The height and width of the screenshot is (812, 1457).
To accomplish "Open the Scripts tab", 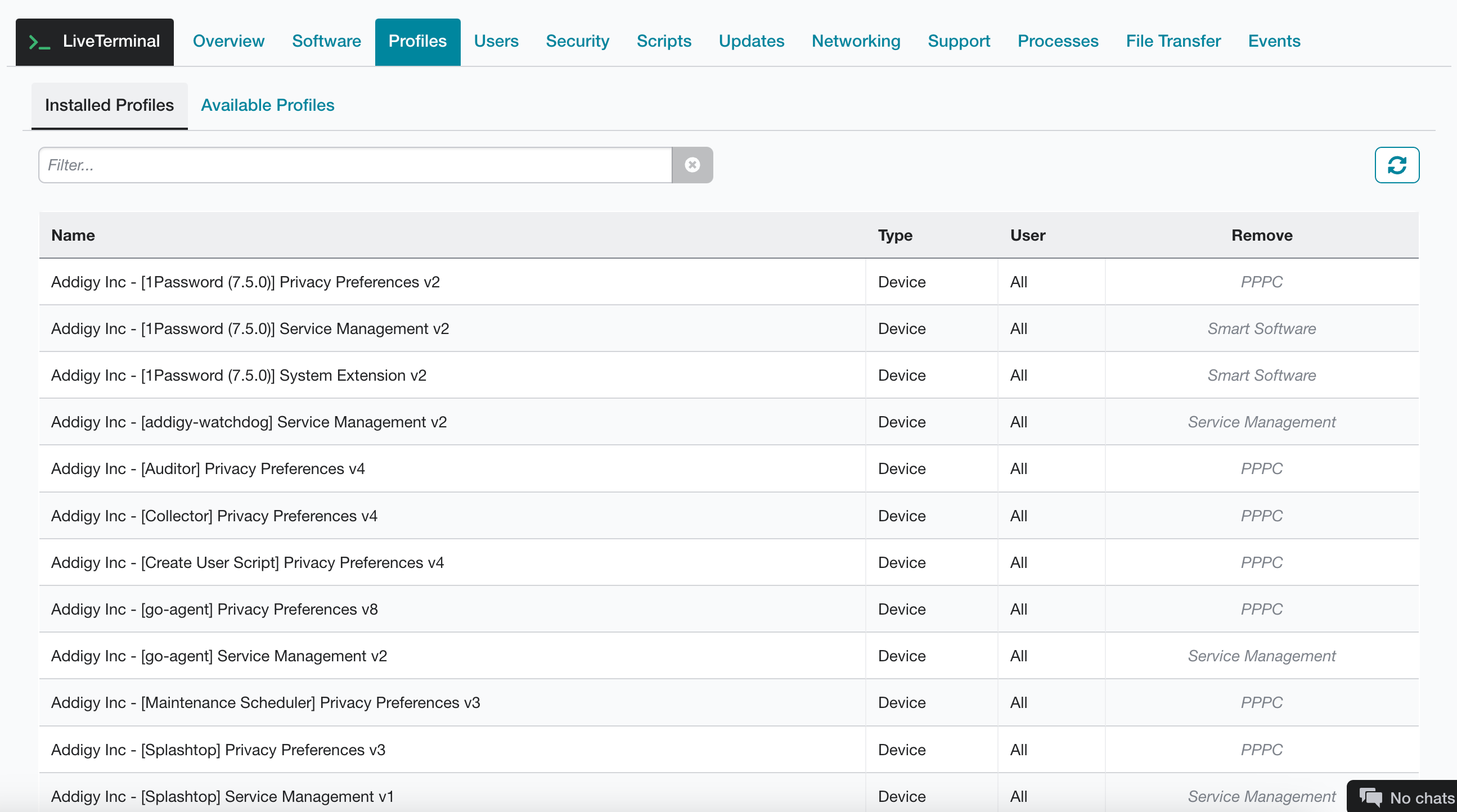I will click(x=663, y=41).
